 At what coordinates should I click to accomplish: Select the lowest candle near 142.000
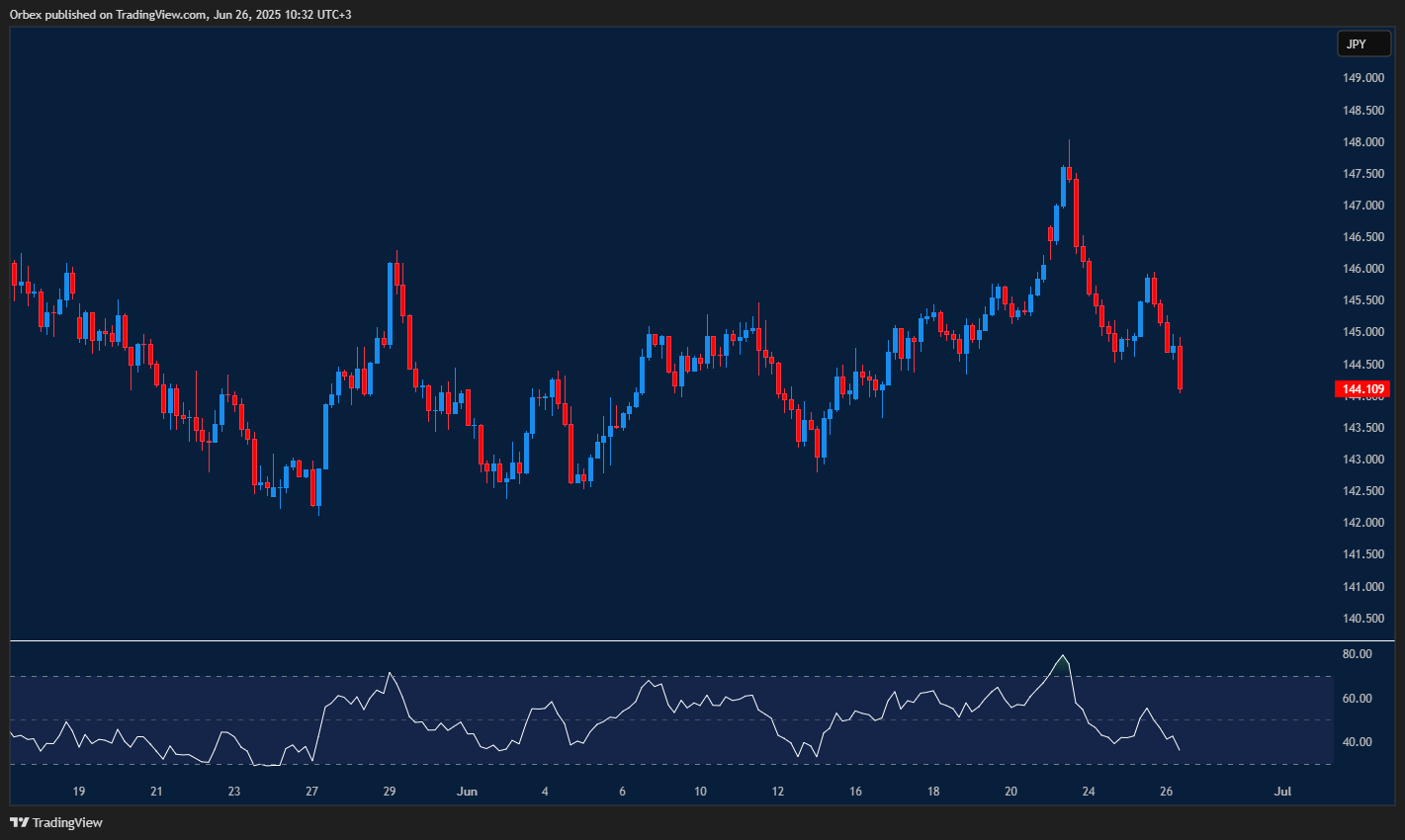point(316,494)
